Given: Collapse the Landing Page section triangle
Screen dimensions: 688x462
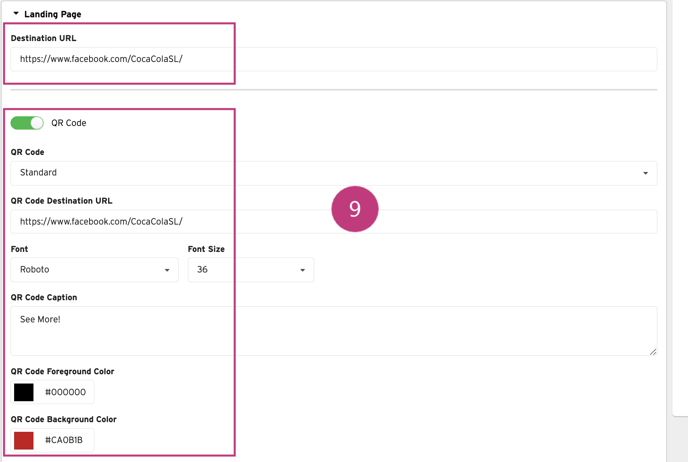Looking at the screenshot, I should point(16,14).
